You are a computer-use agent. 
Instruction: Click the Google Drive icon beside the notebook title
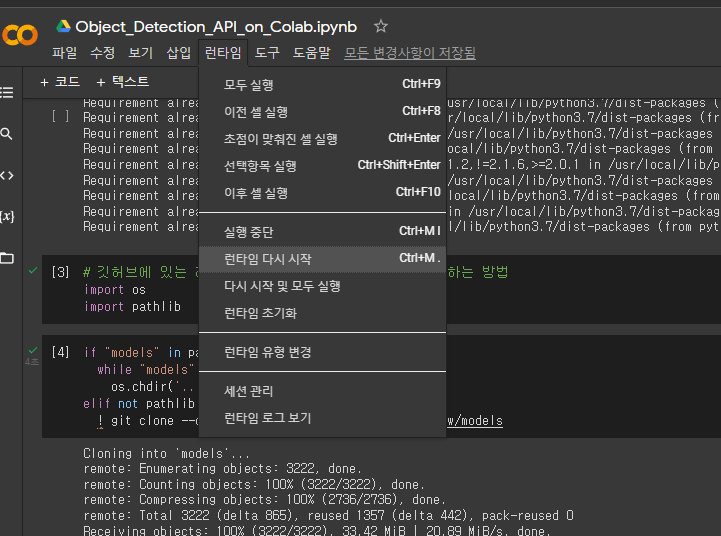[63, 26]
